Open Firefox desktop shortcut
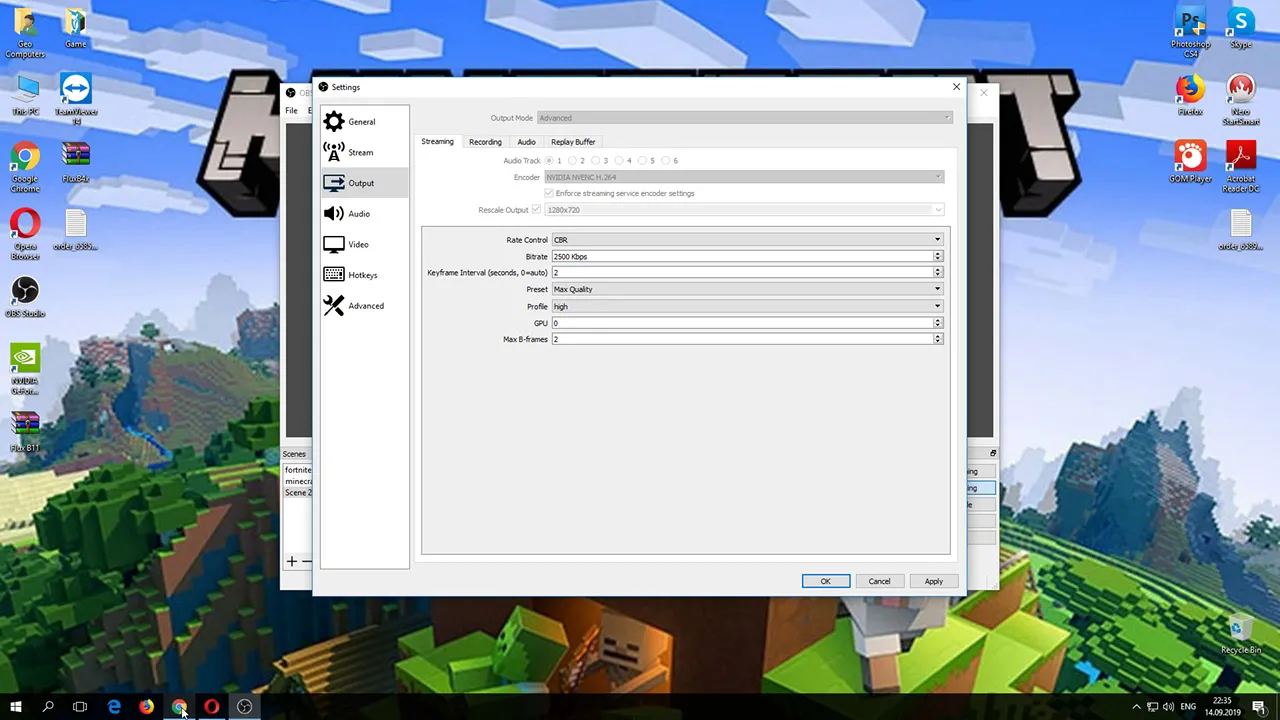This screenshot has height=720, width=1280. coord(1190,95)
